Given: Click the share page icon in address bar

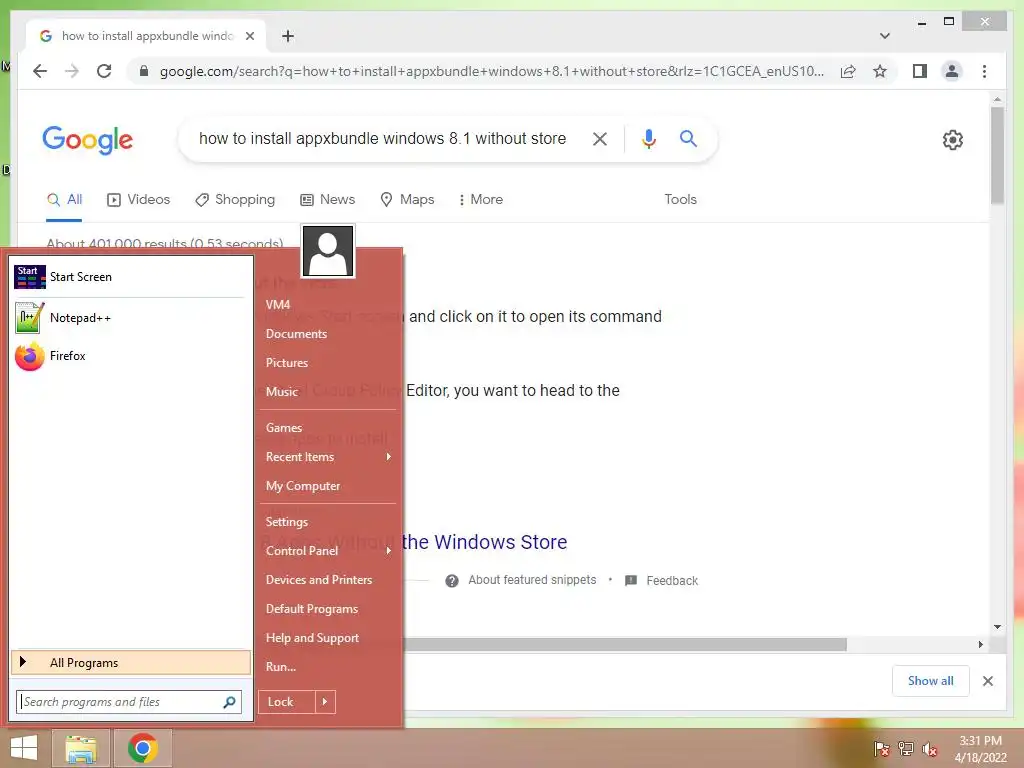Looking at the screenshot, I should [x=848, y=71].
